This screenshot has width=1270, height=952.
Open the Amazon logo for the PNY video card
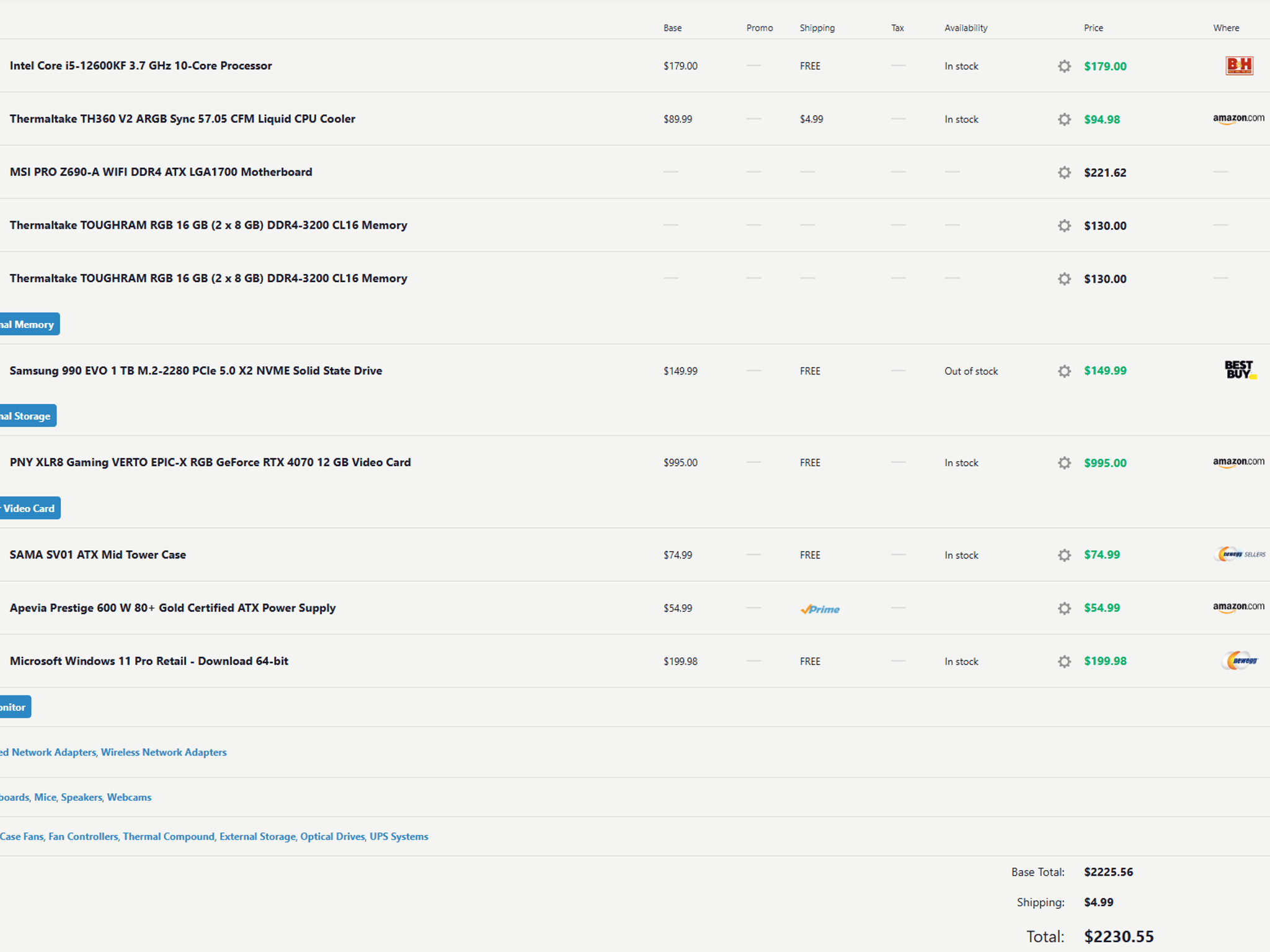tap(1238, 462)
